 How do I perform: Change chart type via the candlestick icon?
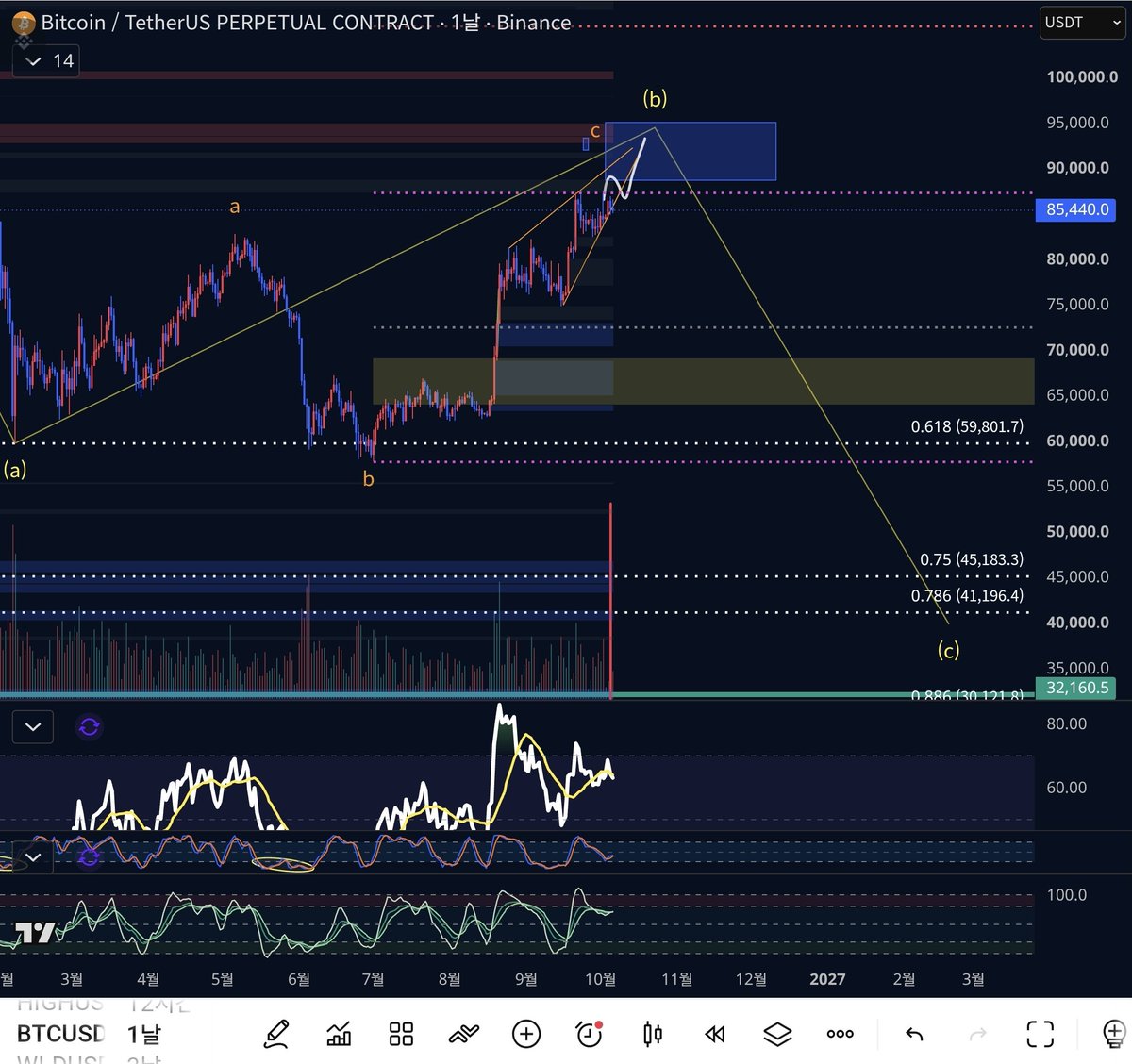click(x=652, y=1035)
